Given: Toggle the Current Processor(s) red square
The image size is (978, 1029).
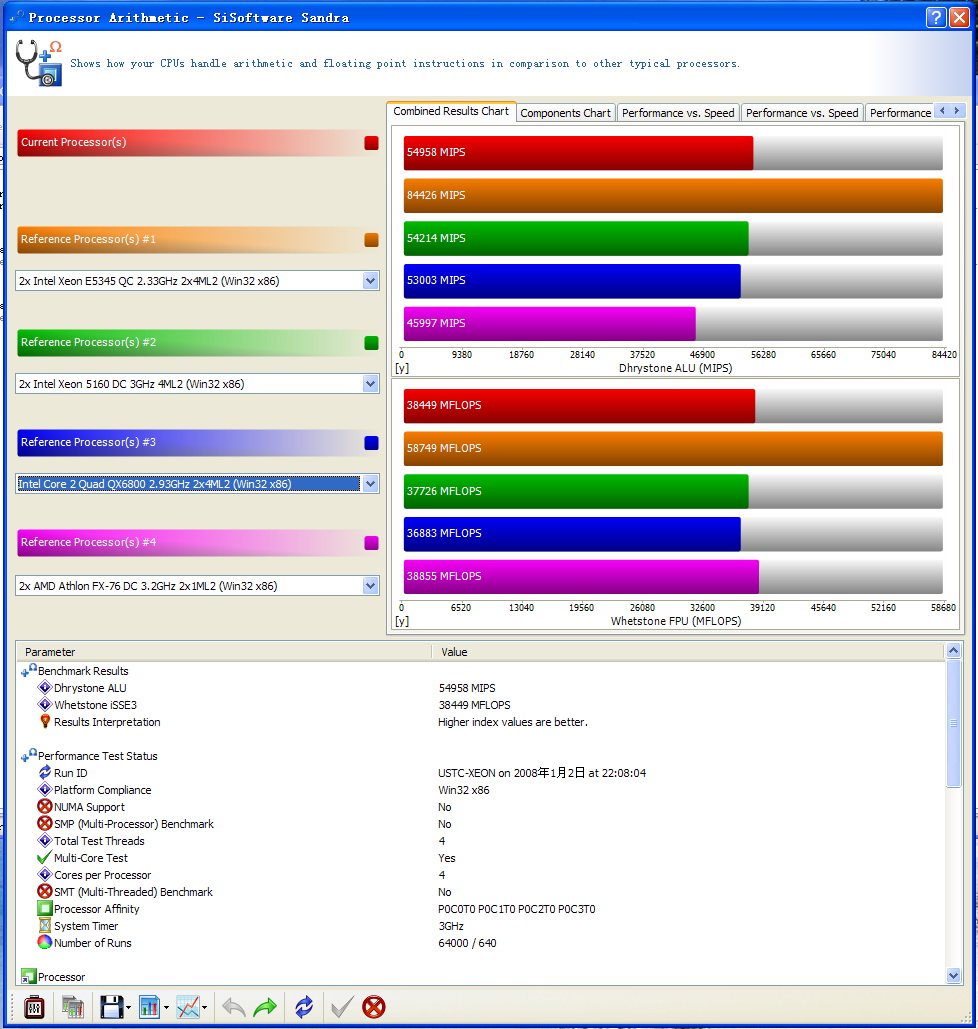Looking at the screenshot, I should coord(372,143).
